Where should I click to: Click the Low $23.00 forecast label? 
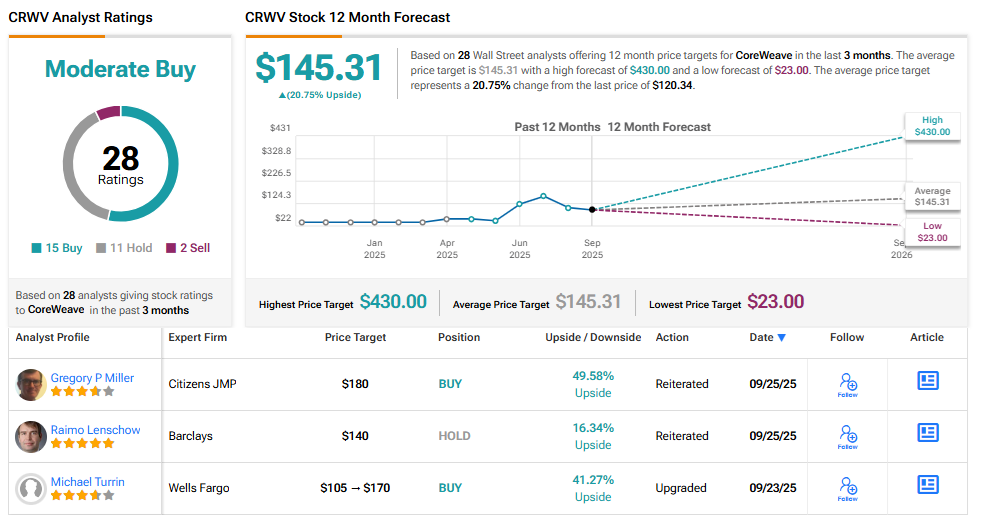[x=932, y=232]
